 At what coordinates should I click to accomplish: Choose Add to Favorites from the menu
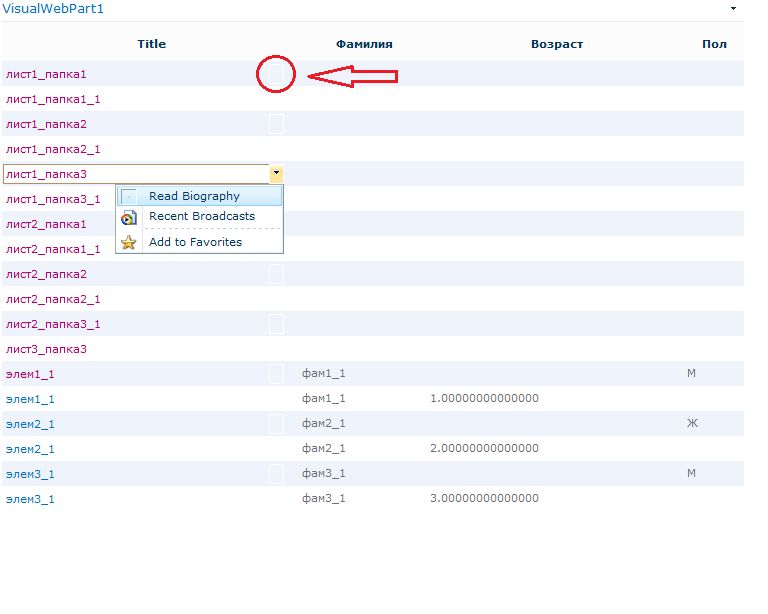click(199, 242)
